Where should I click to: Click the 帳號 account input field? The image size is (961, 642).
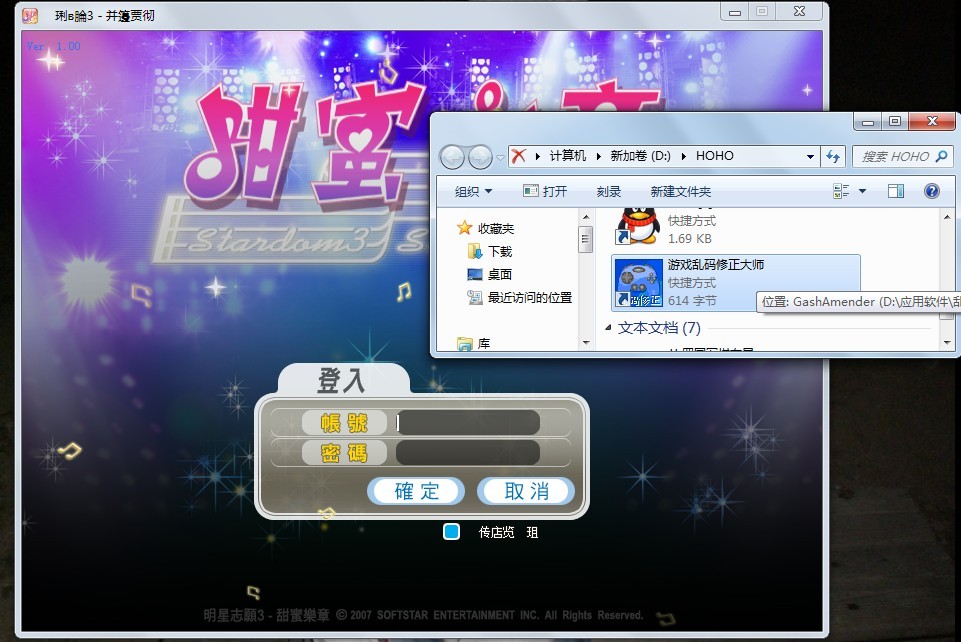coord(468,423)
